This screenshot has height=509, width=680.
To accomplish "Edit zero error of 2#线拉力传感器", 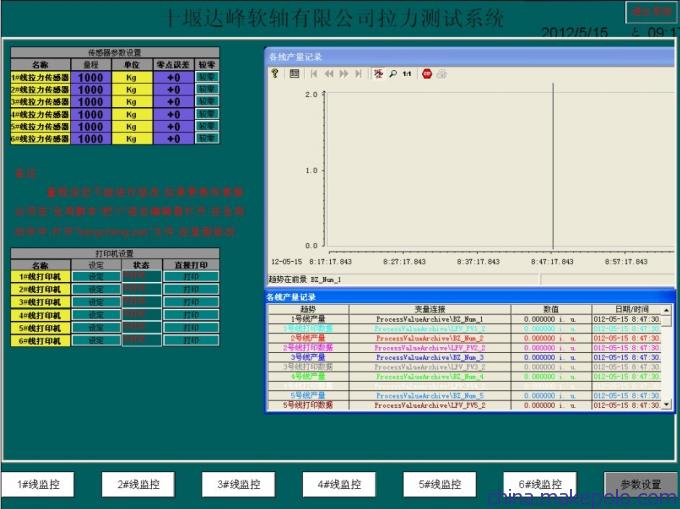I will (173, 89).
